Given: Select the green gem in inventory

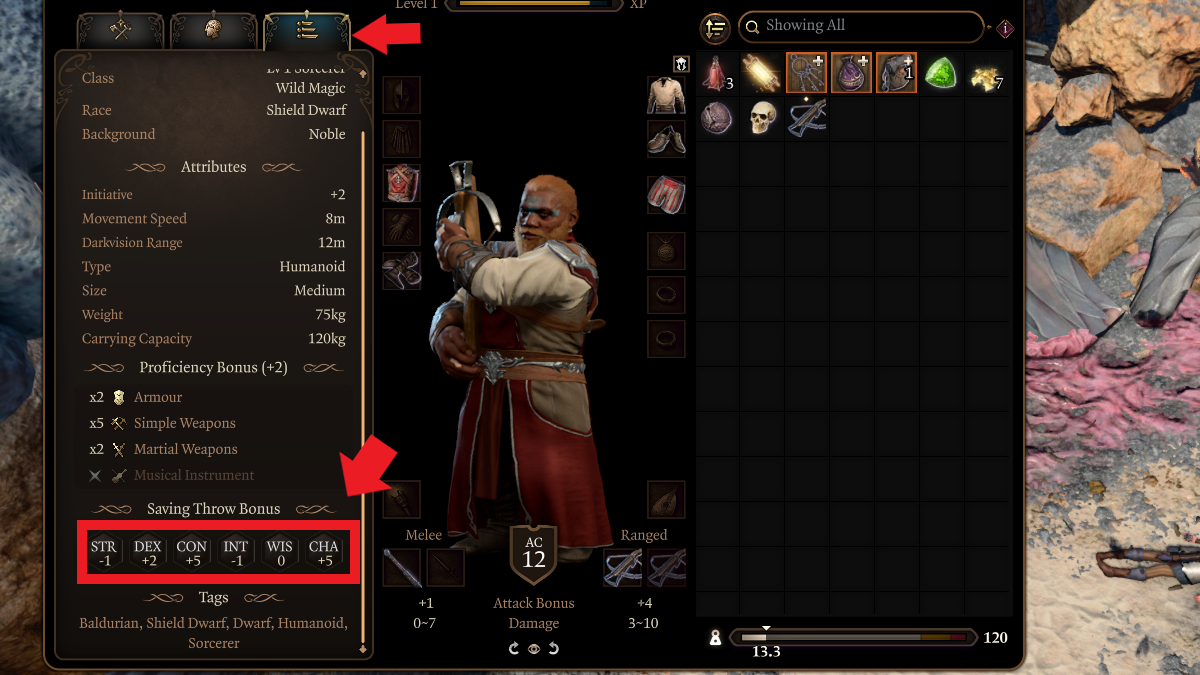Looking at the screenshot, I should point(941,73).
